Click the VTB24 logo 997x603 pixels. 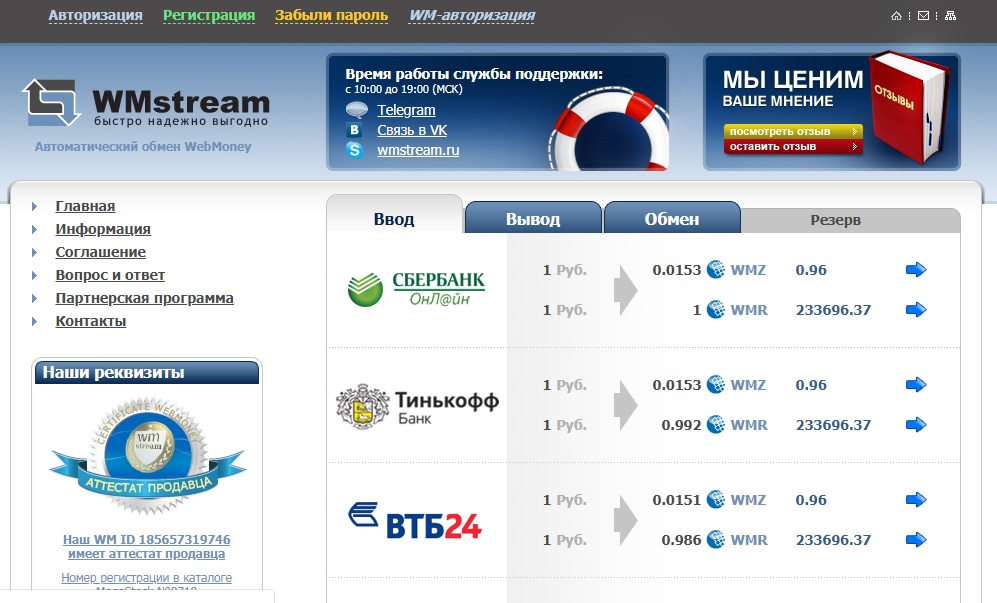(415, 520)
